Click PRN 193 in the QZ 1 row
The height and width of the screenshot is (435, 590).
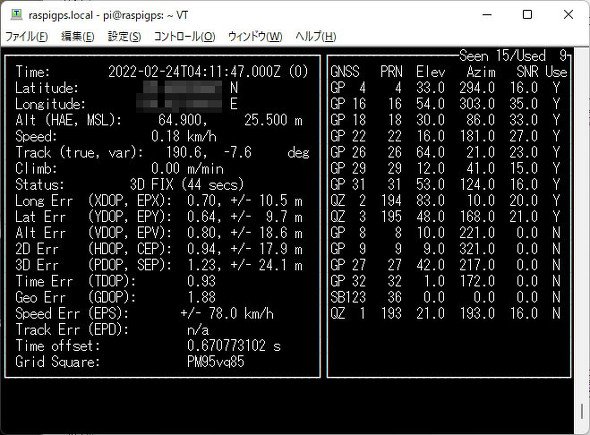click(x=391, y=314)
